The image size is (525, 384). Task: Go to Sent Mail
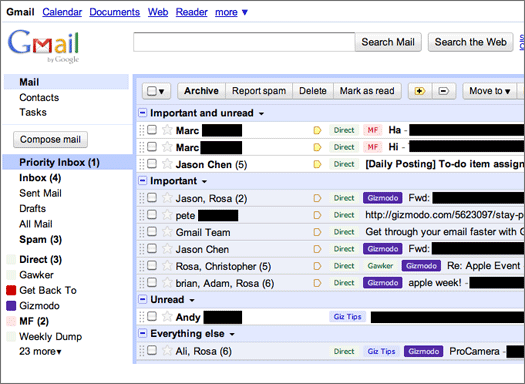pyautogui.click(x=40, y=193)
